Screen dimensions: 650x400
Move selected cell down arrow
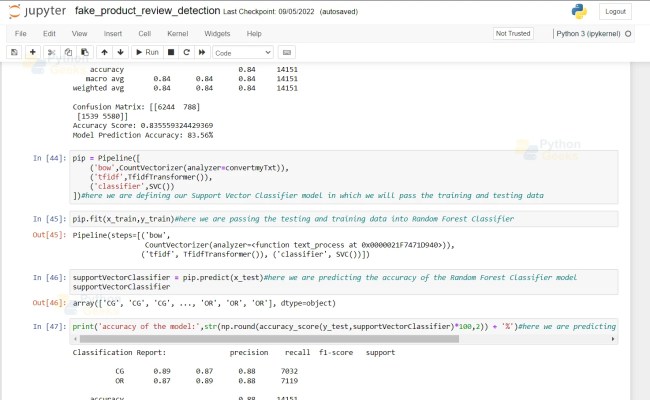pos(120,52)
